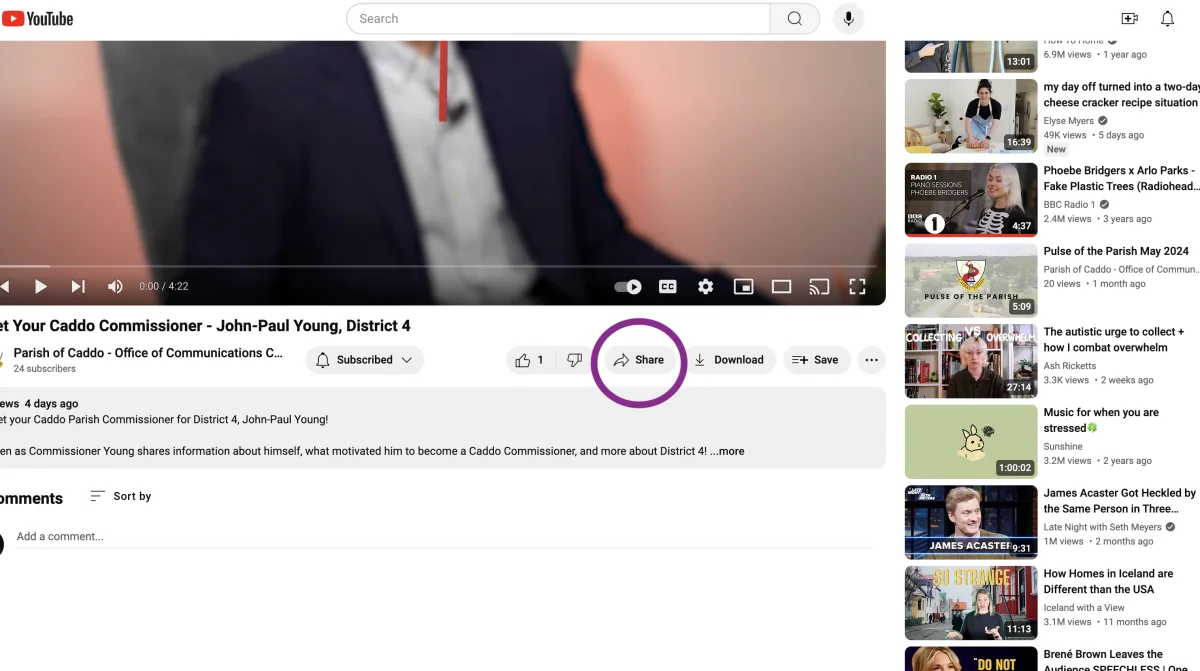Toggle closed captions CC button
This screenshot has width=1200, height=671.
click(668, 287)
